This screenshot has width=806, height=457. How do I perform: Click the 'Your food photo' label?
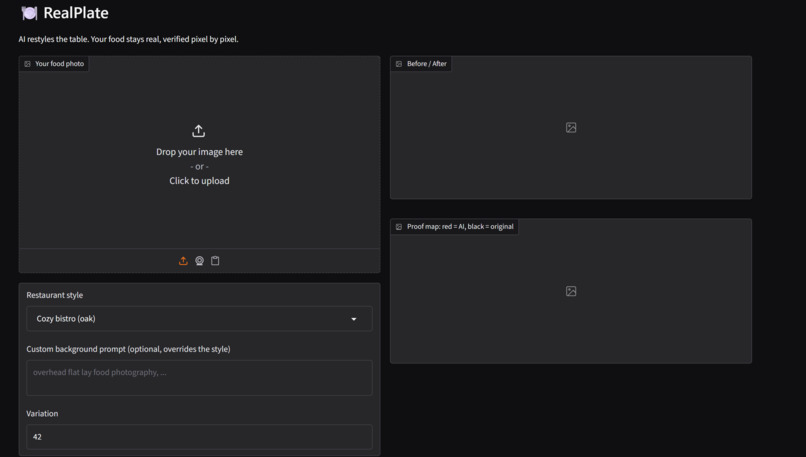coord(60,64)
